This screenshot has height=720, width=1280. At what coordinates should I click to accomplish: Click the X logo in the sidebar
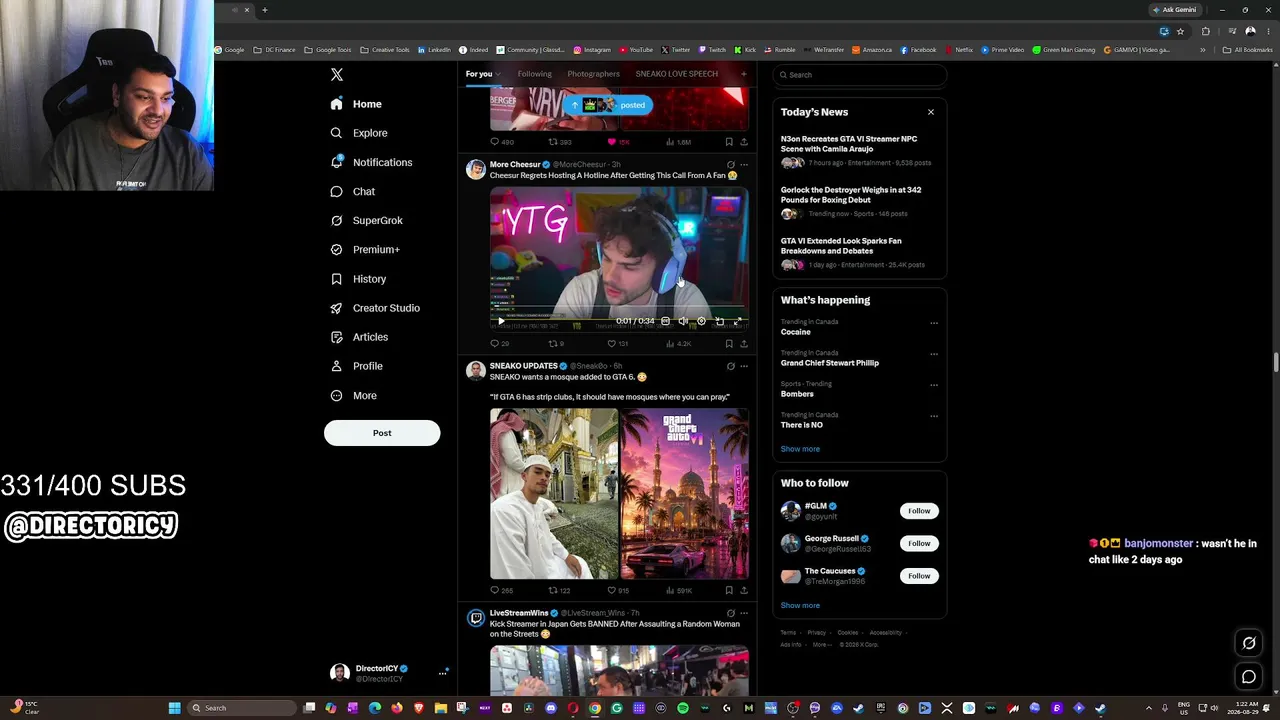tap(337, 75)
